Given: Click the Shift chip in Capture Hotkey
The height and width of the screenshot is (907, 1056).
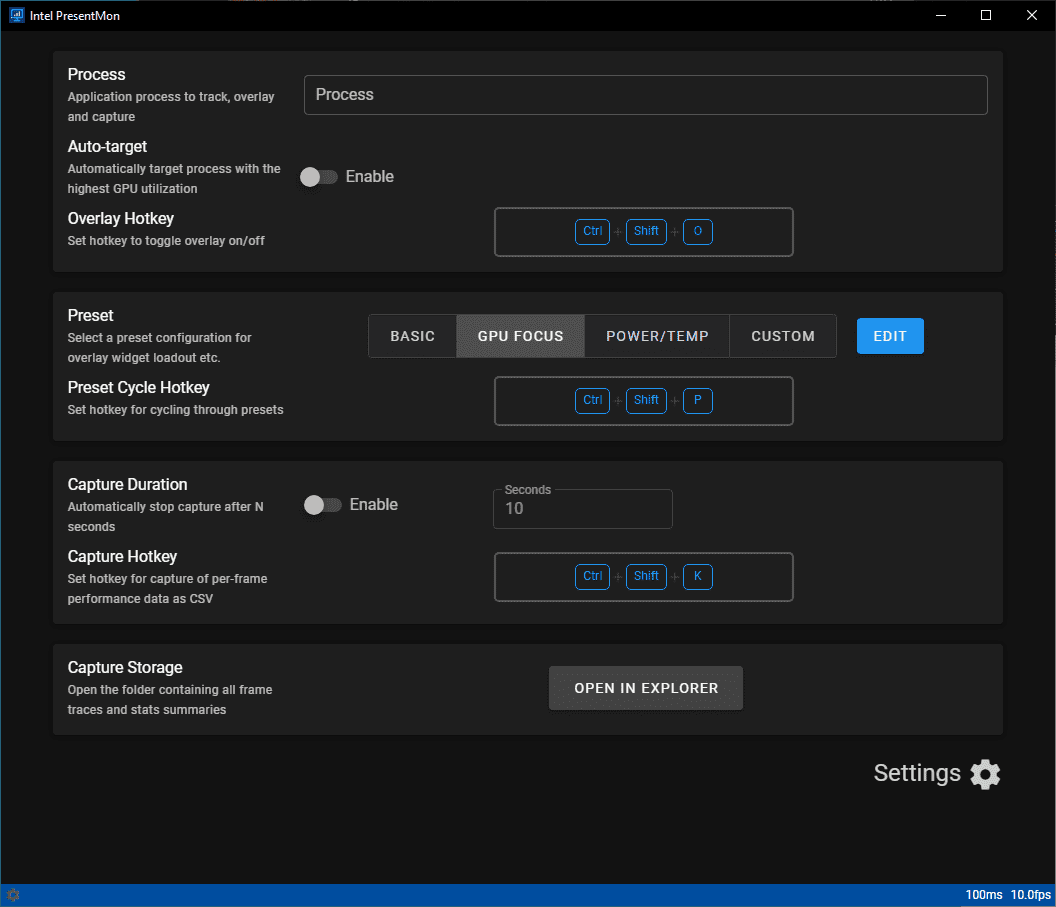Looking at the screenshot, I should click(x=647, y=576).
